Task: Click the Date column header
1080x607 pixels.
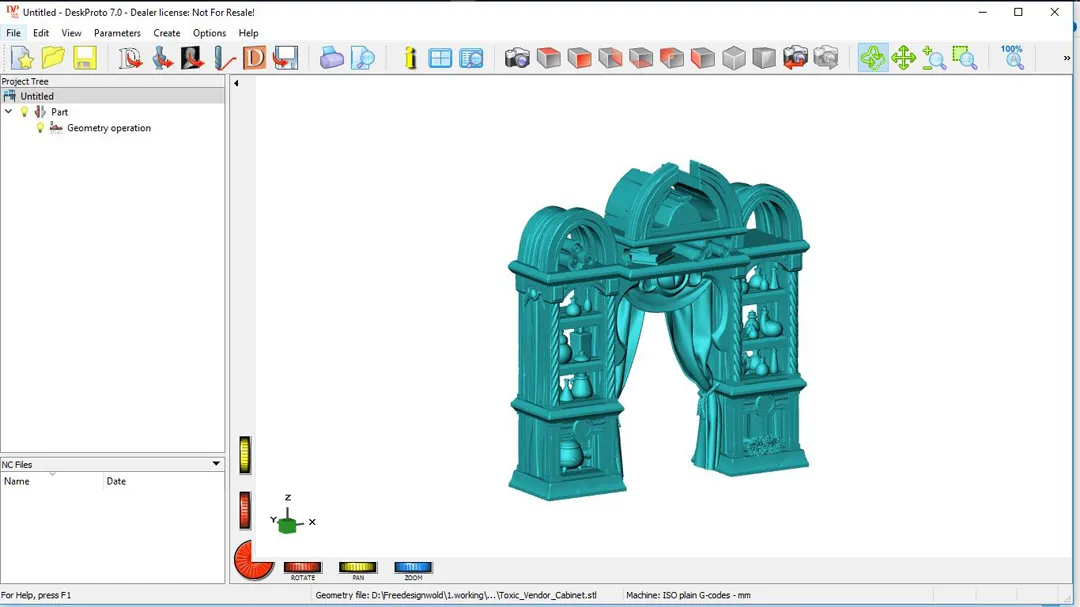Action: (160, 481)
